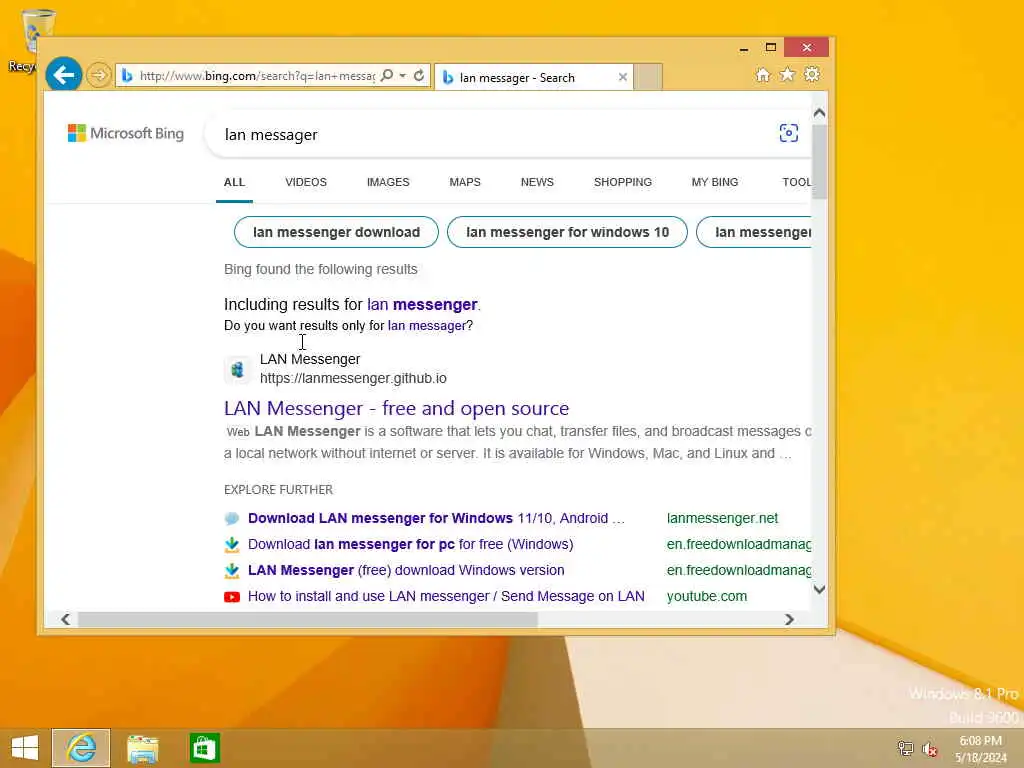
Task: Switch to the MAPS tab
Action: pos(465,182)
